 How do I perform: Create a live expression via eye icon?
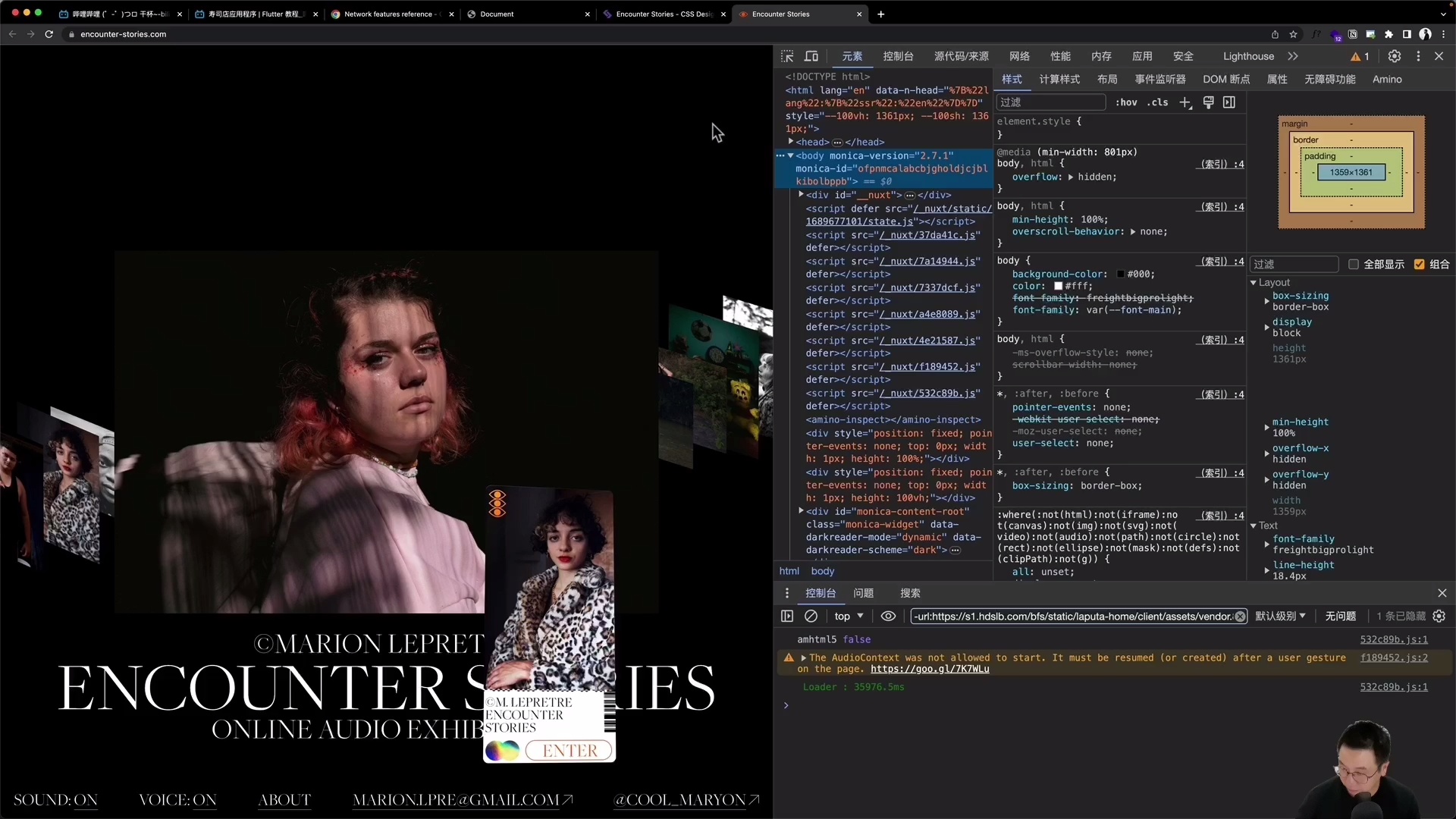click(x=888, y=616)
